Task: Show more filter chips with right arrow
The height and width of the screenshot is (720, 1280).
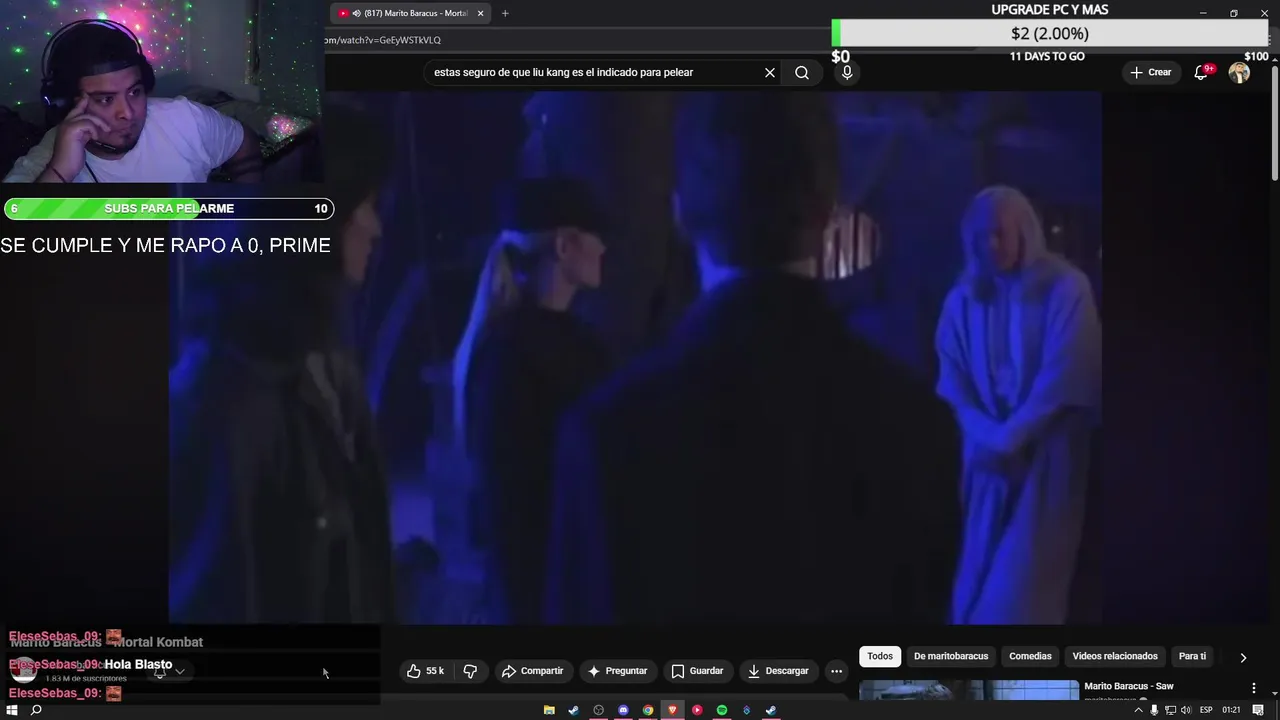Action: pos(1243,657)
